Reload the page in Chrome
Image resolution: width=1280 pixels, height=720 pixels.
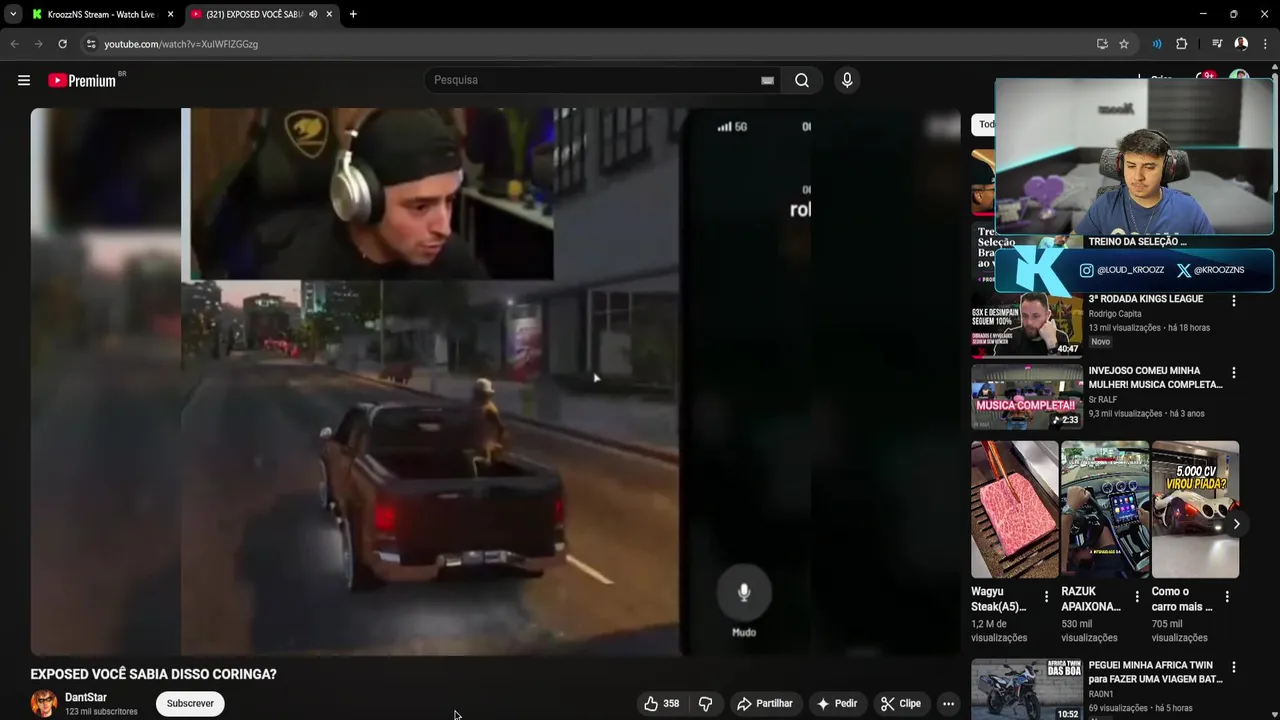point(62,44)
